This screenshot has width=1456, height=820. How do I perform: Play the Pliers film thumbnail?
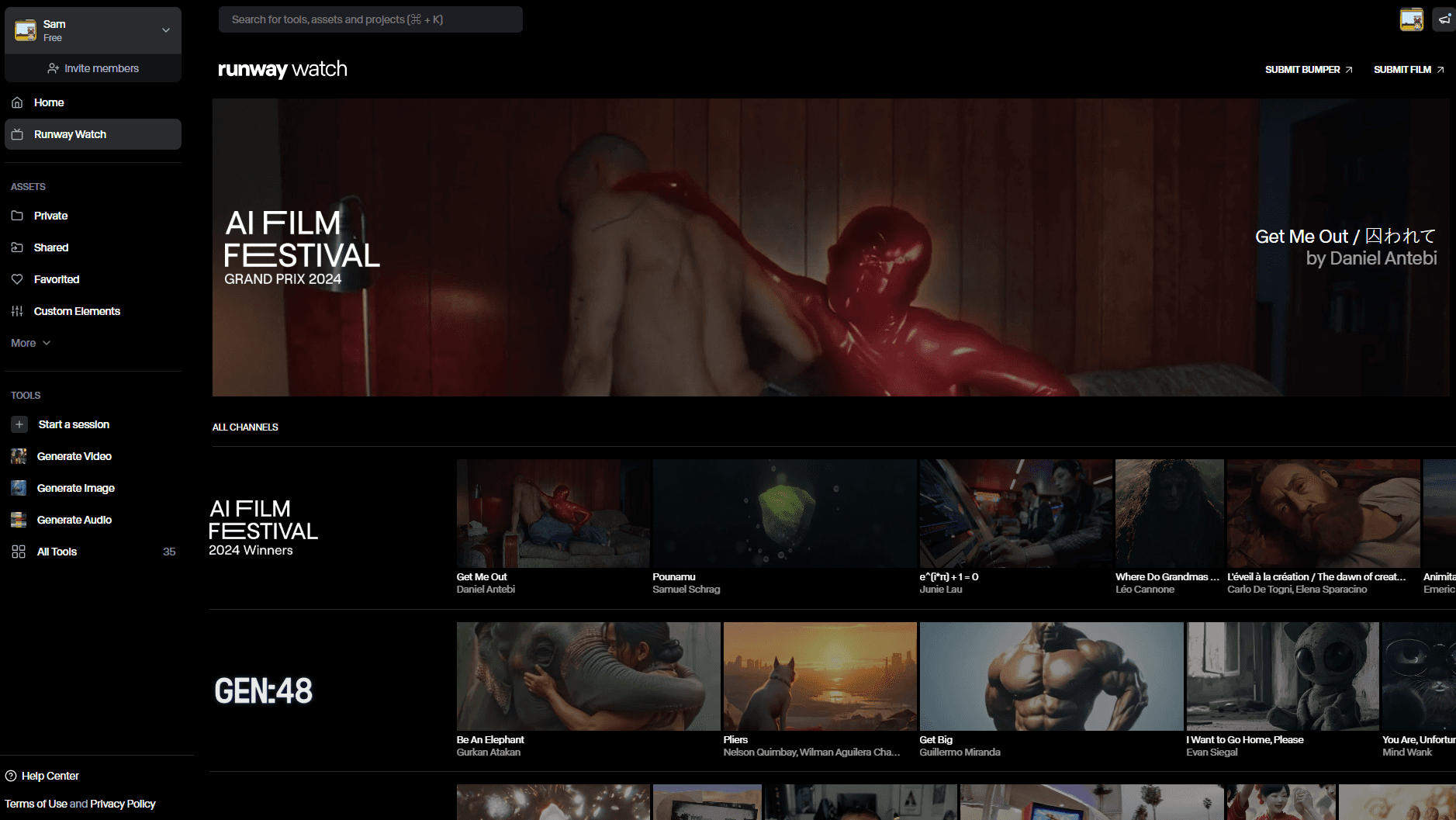pos(820,676)
